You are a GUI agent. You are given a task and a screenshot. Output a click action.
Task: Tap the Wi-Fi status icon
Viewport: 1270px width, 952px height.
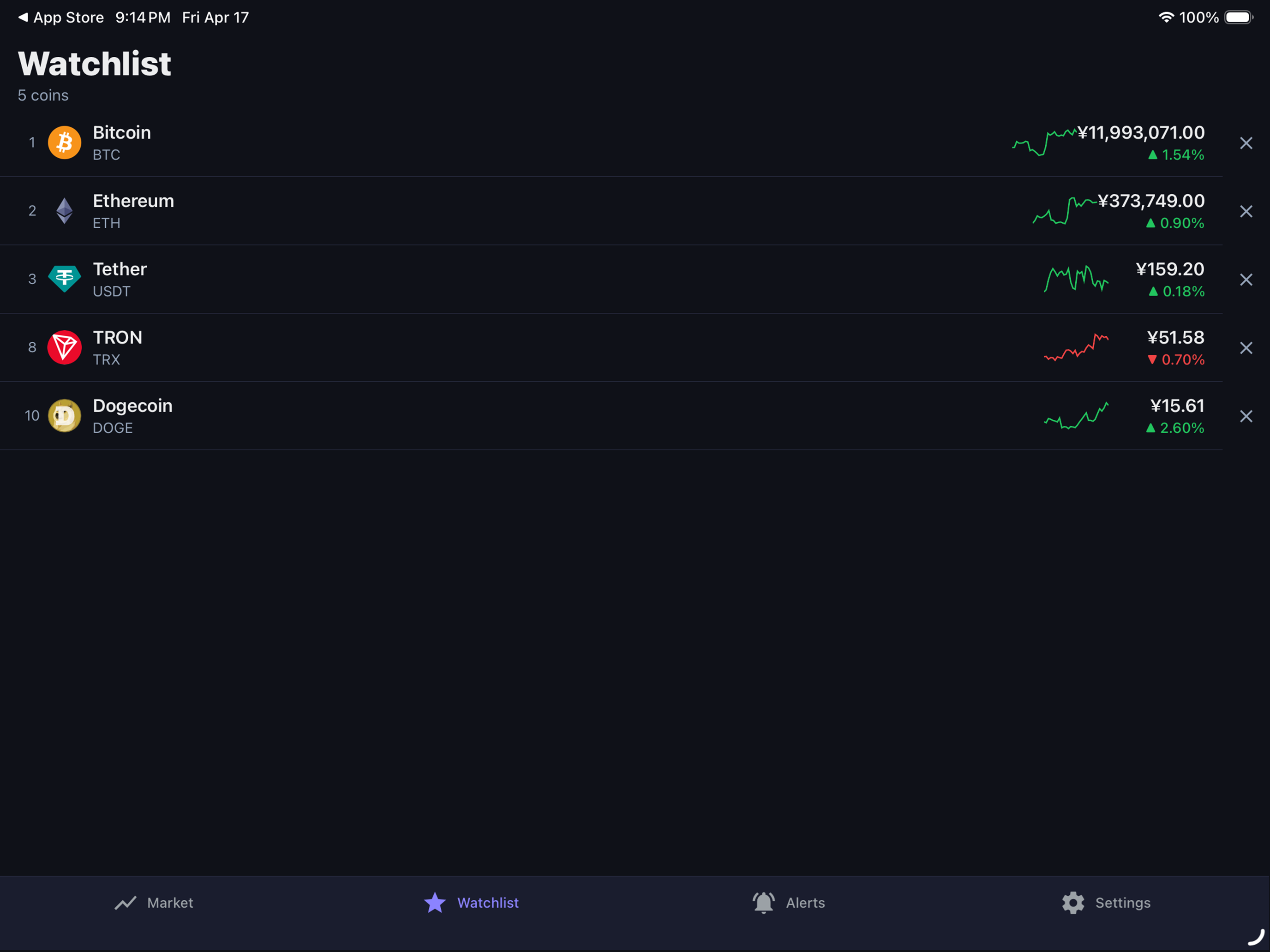(1166, 17)
